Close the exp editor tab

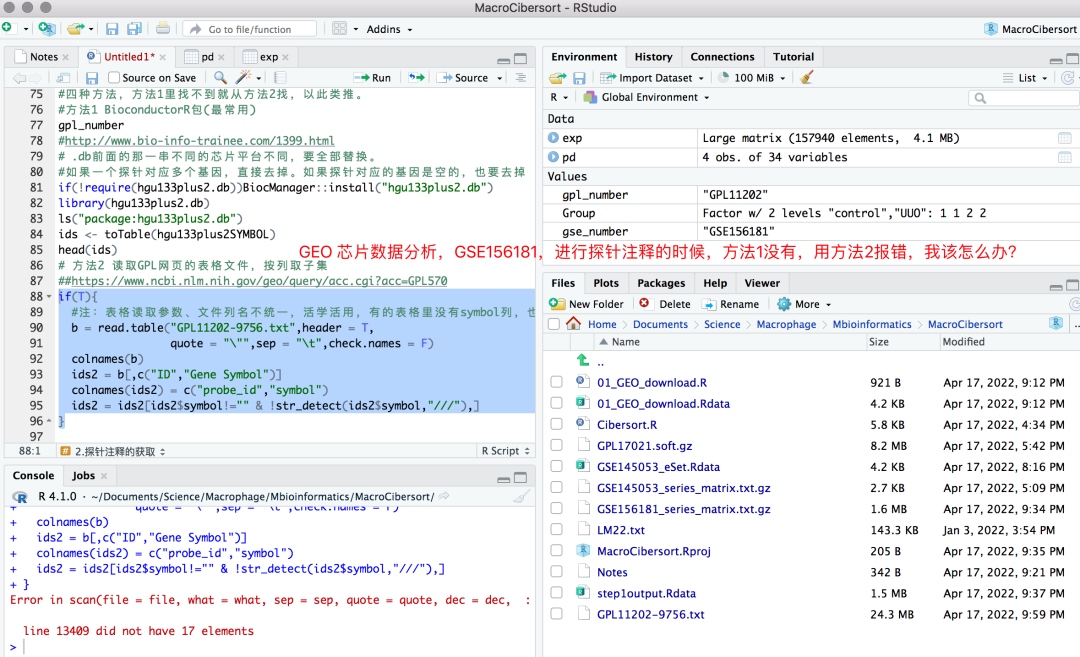click(x=285, y=57)
